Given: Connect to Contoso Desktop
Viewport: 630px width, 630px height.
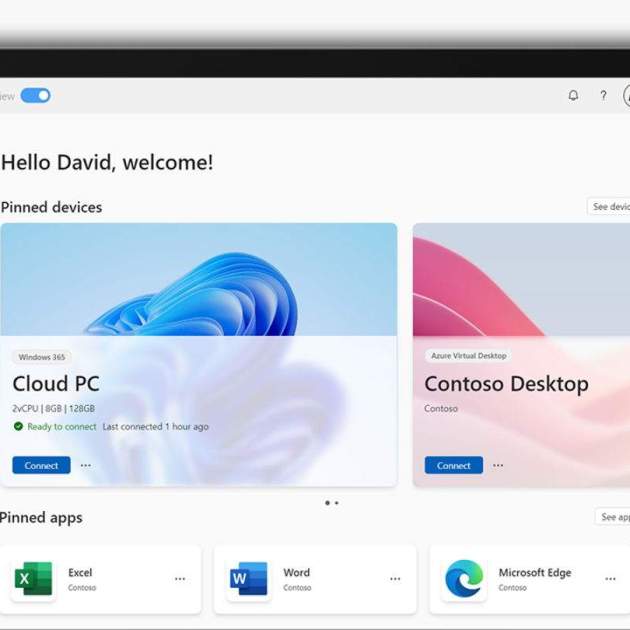Looking at the screenshot, I should click(453, 465).
